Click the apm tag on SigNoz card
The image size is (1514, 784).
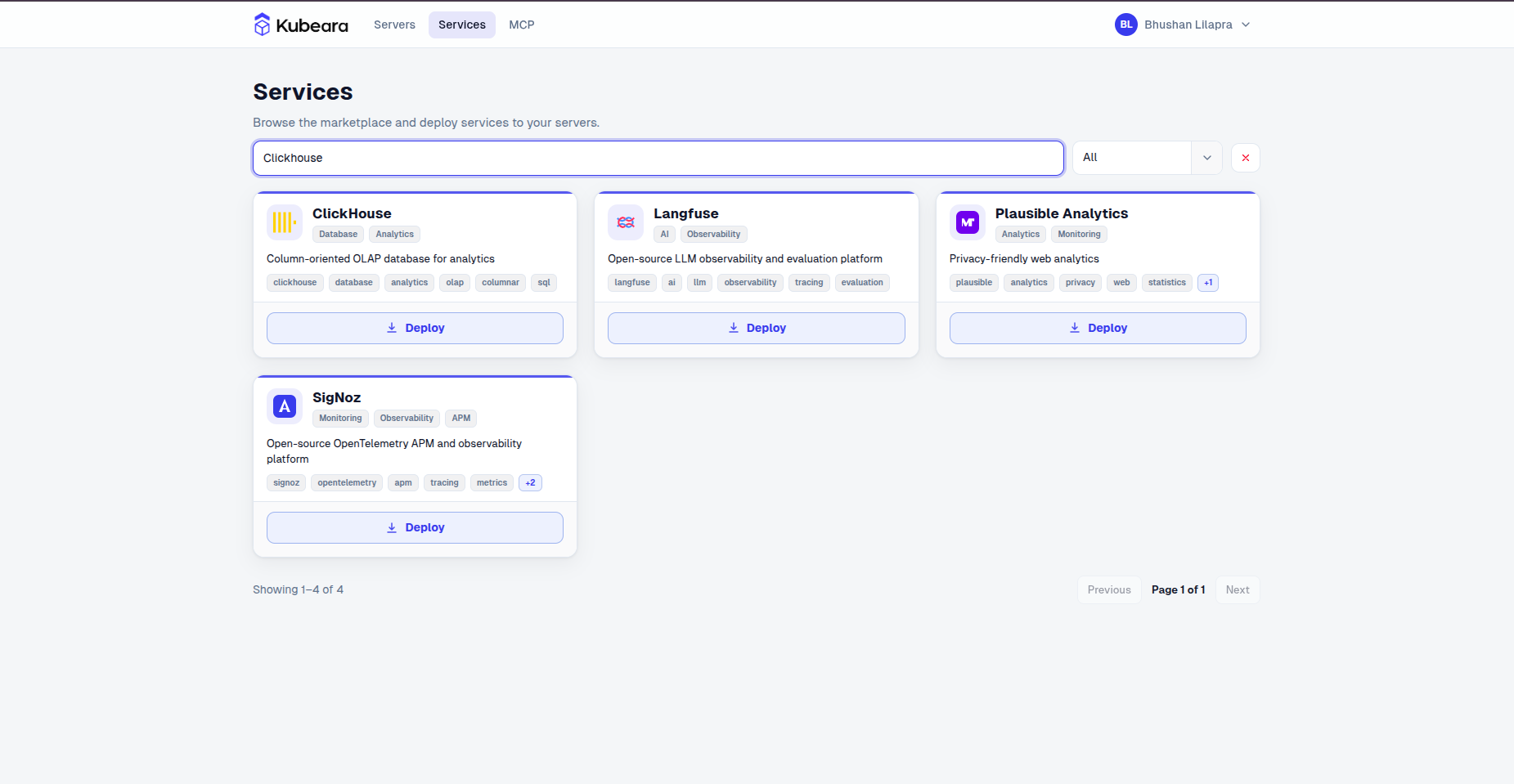tap(403, 483)
